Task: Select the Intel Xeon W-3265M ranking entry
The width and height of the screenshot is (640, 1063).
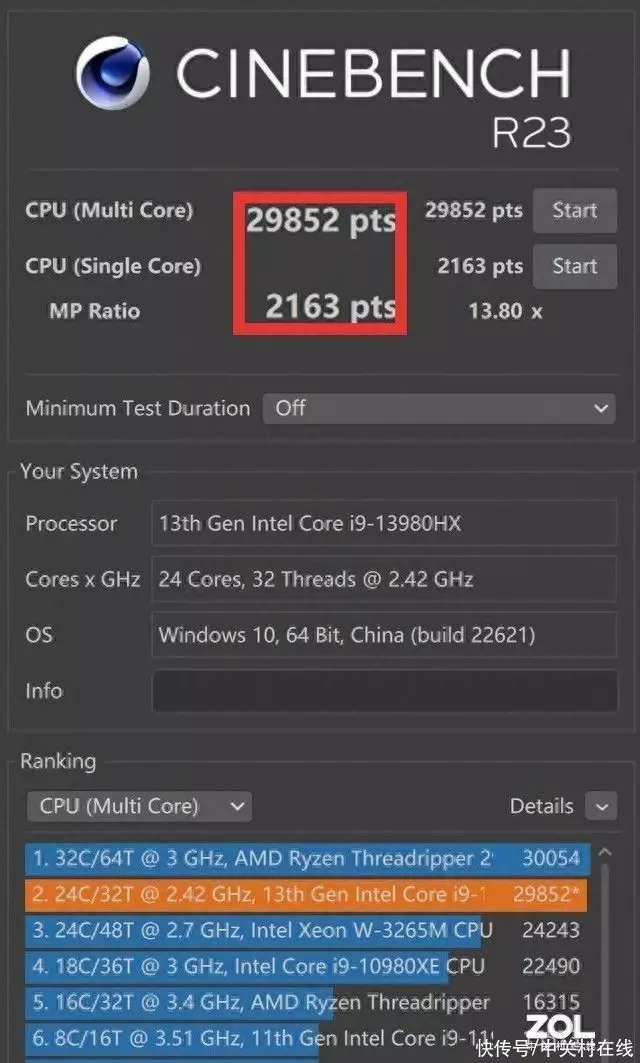Action: click(x=306, y=930)
